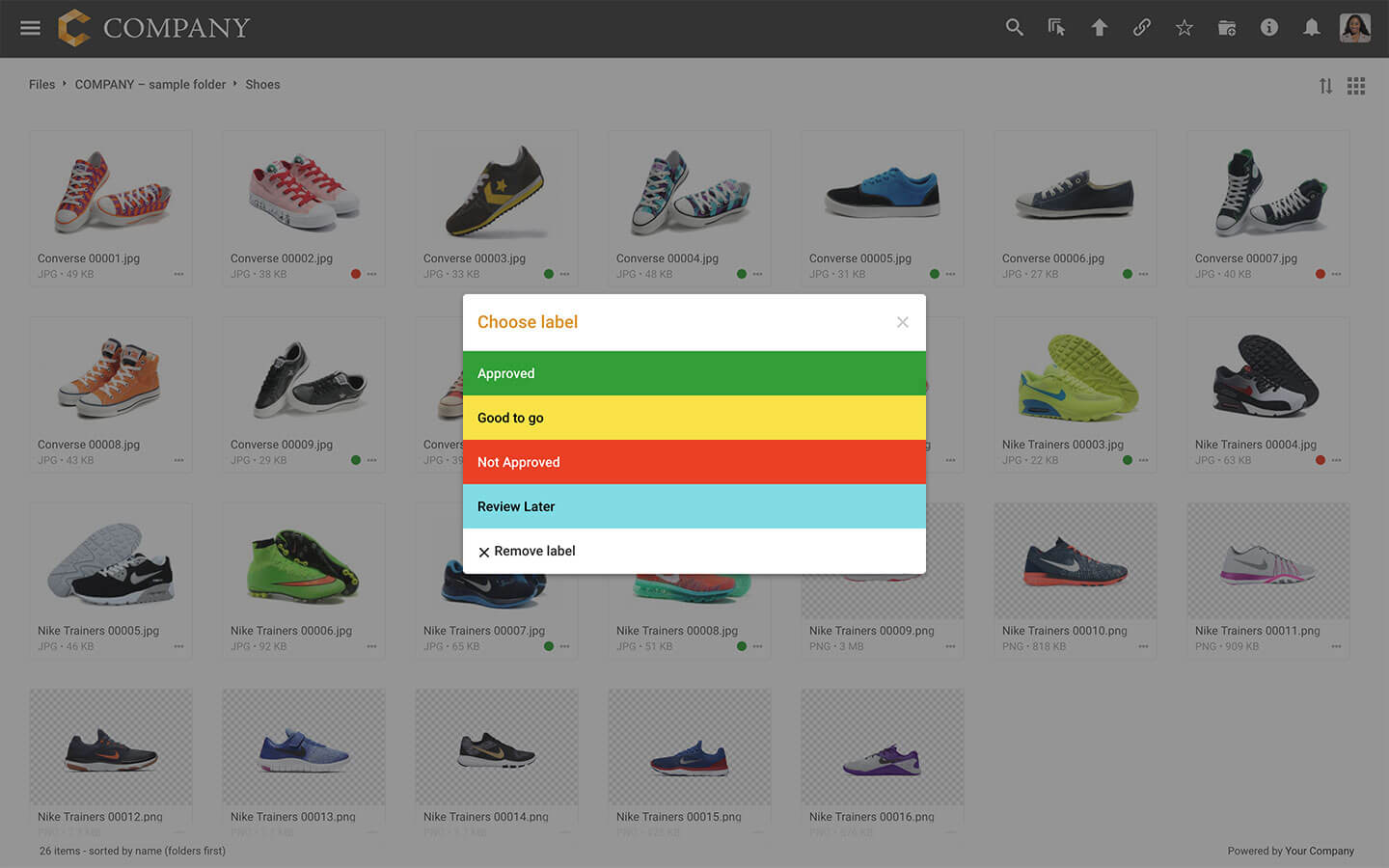Go to Files in breadcrumb
Viewport: 1389px width, 868px height.
41,85
